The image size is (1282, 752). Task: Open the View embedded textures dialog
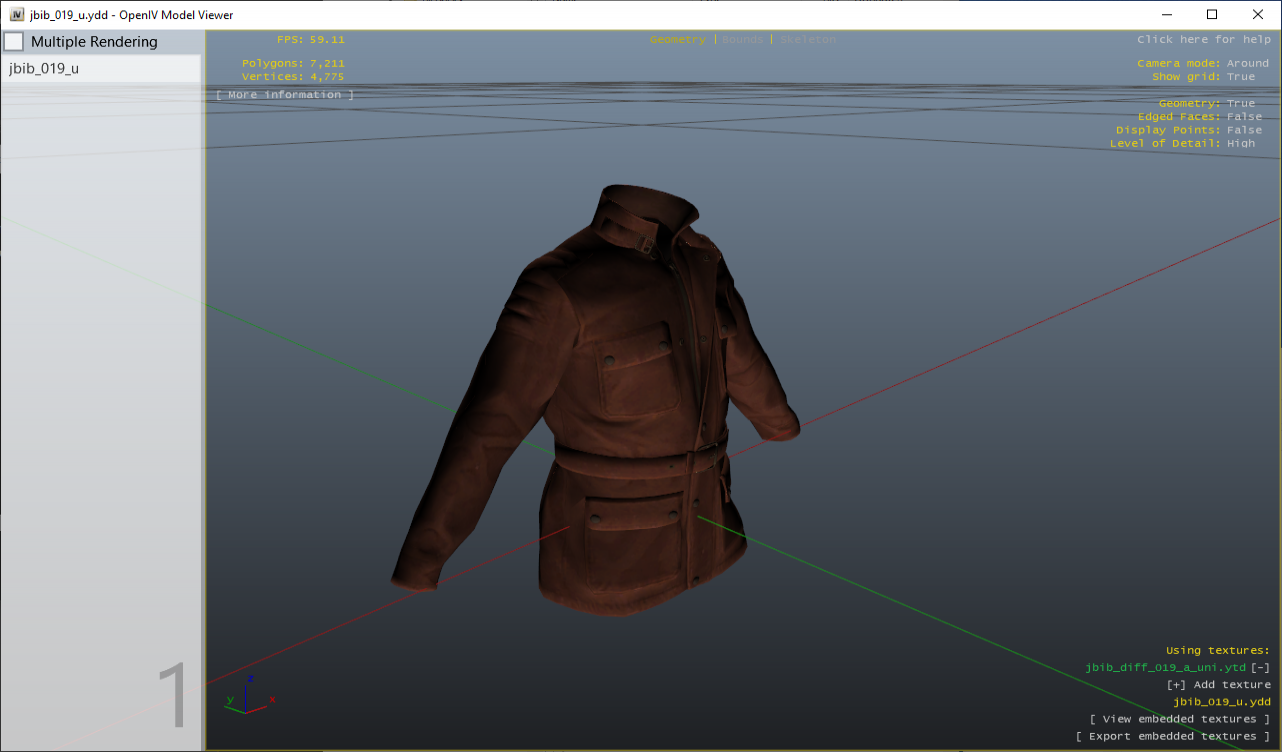point(1179,718)
